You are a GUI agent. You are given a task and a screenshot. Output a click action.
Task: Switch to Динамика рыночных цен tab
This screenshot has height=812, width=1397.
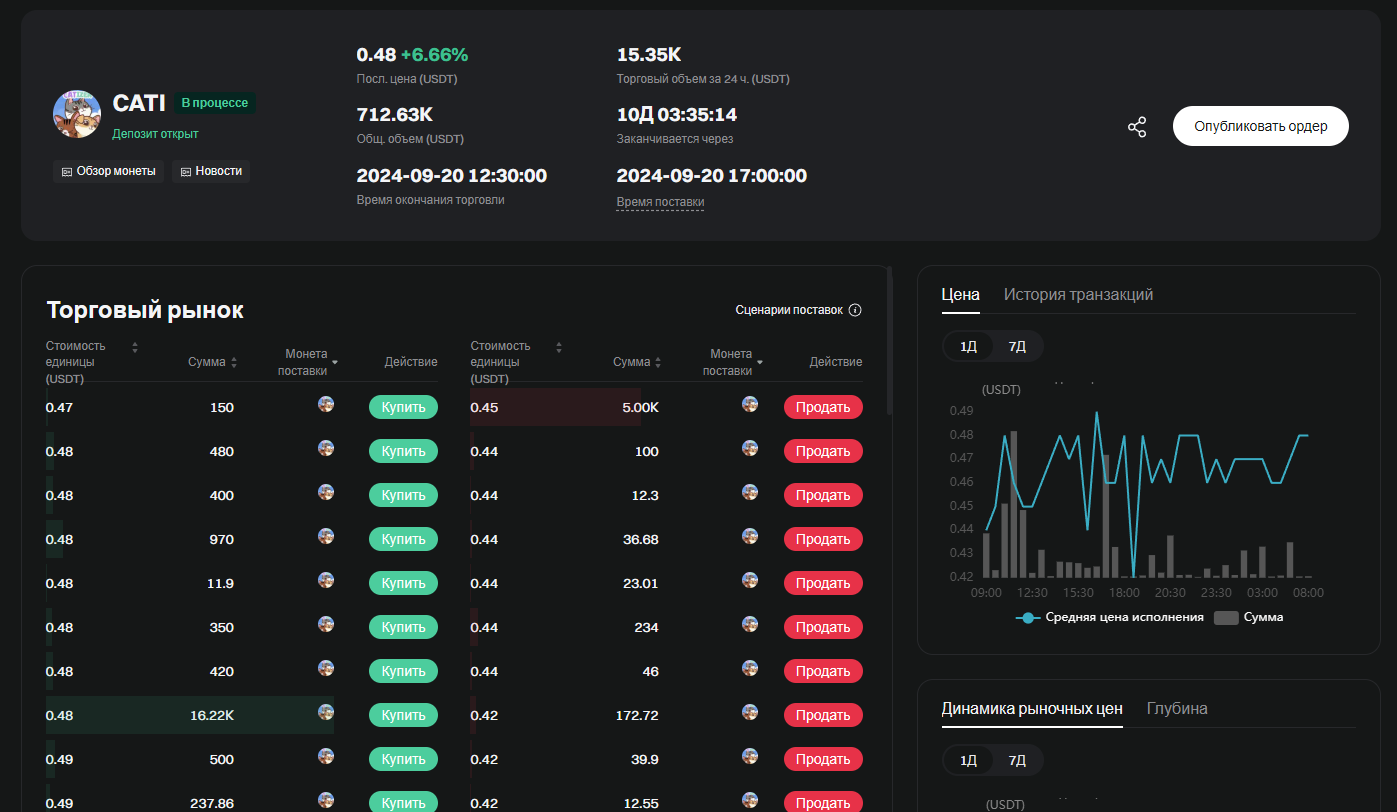[x=1032, y=708]
